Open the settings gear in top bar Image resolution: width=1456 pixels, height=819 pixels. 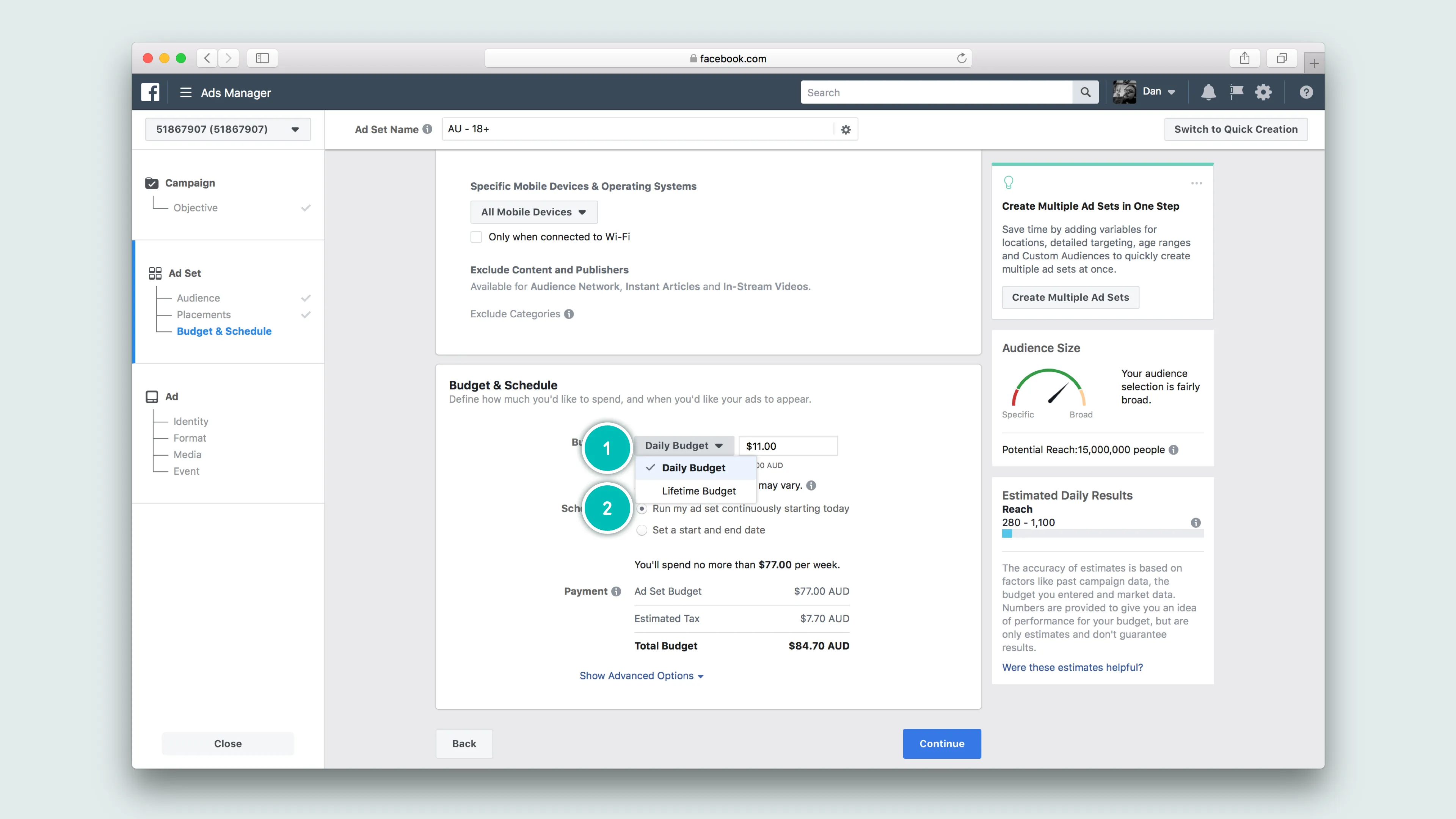pyautogui.click(x=1263, y=92)
